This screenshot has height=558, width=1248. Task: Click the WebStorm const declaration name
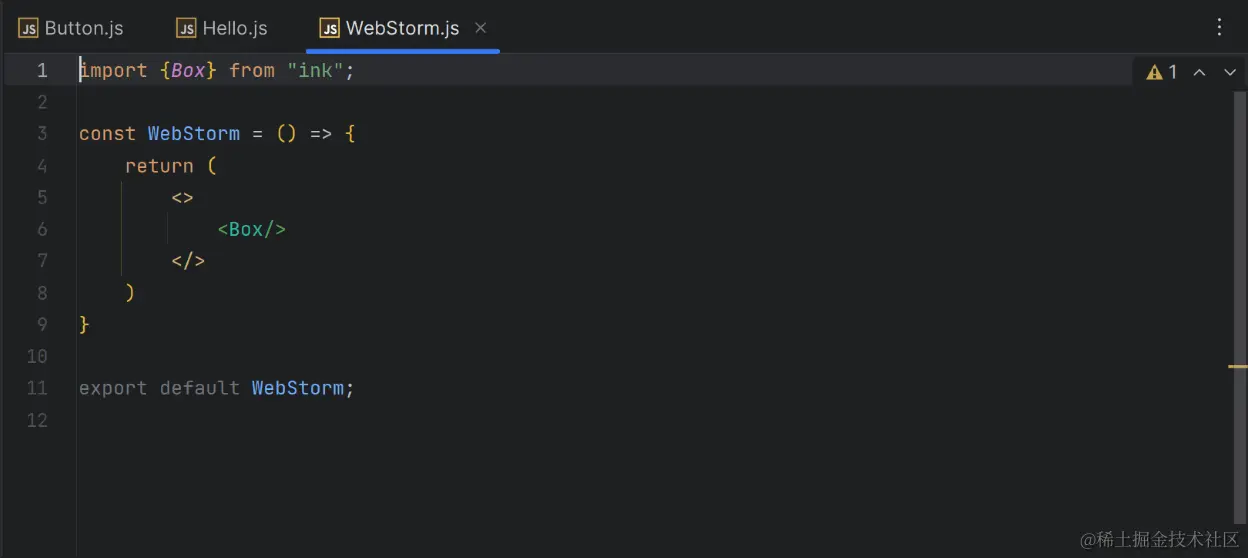(194, 133)
